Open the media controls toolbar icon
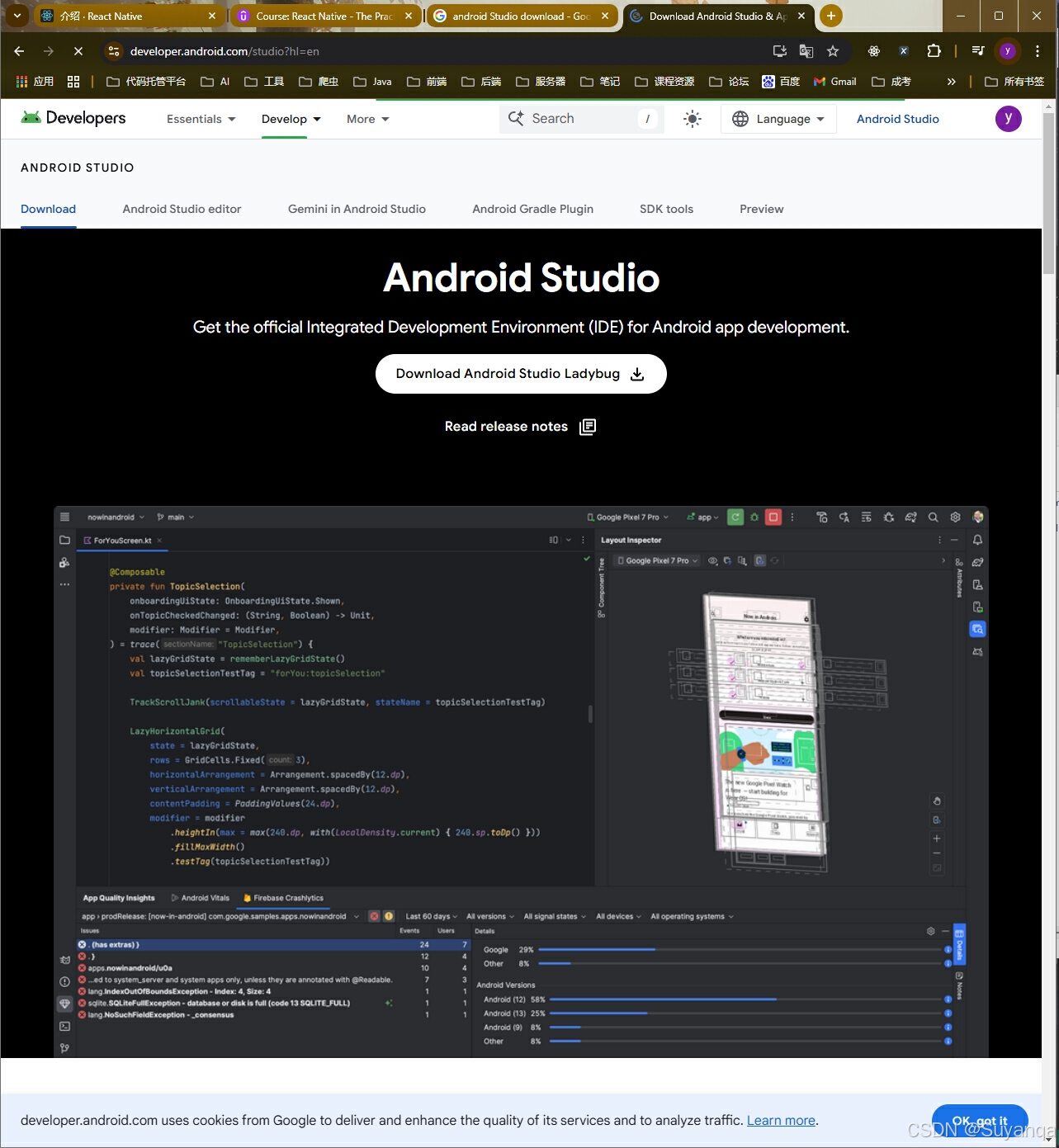This screenshot has width=1059, height=1148. 978,51
